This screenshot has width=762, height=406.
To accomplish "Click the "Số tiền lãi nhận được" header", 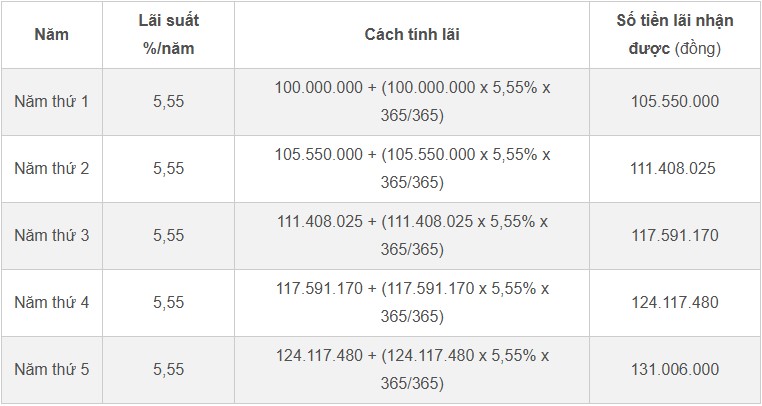I will coord(674,35).
